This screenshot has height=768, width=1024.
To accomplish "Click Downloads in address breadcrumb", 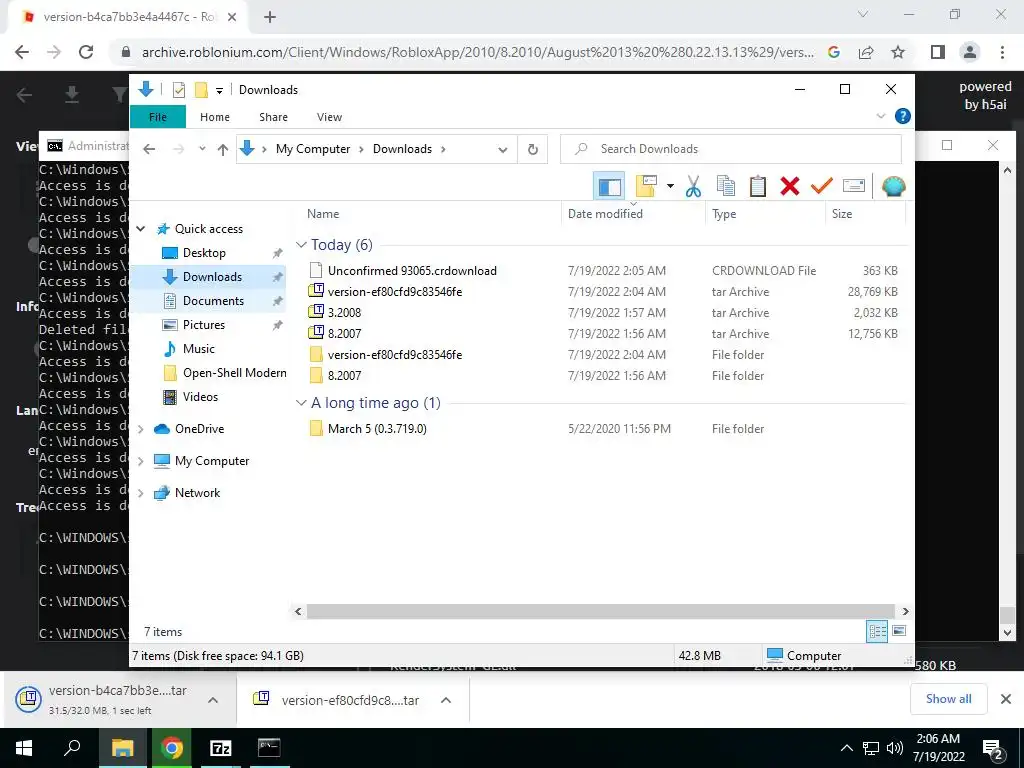I will [402, 149].
